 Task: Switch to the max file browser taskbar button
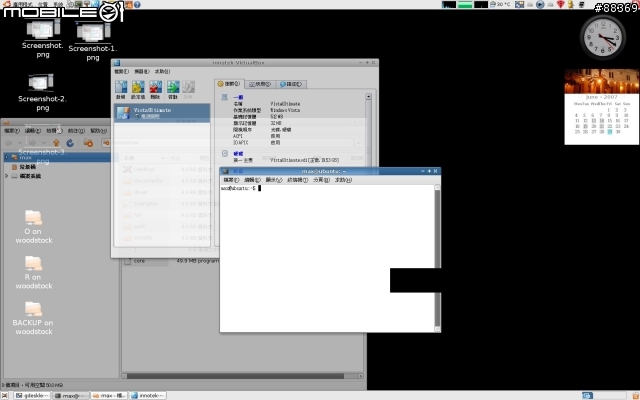(109, 396)
